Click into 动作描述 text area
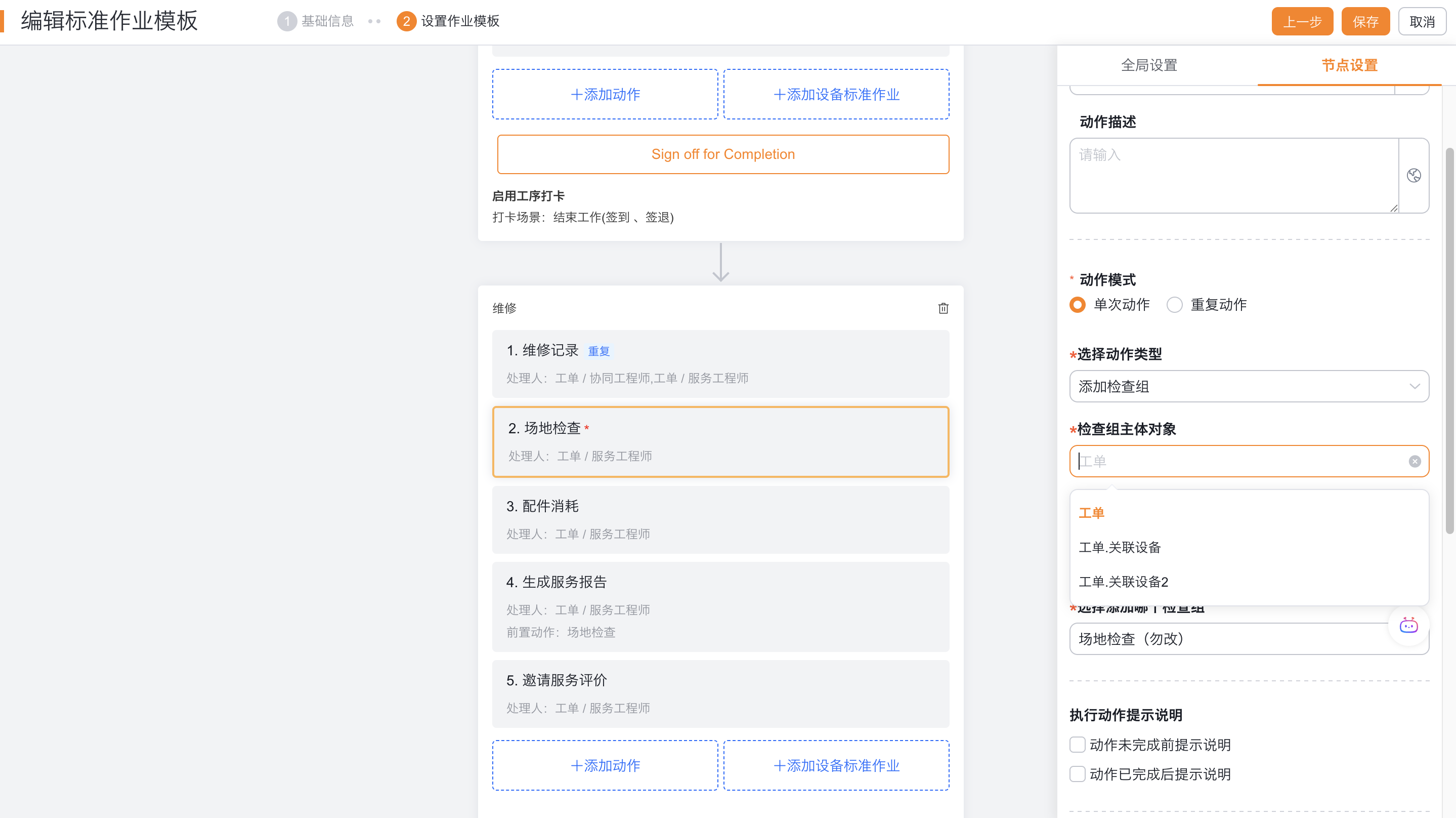 [x=1233, y=175]
